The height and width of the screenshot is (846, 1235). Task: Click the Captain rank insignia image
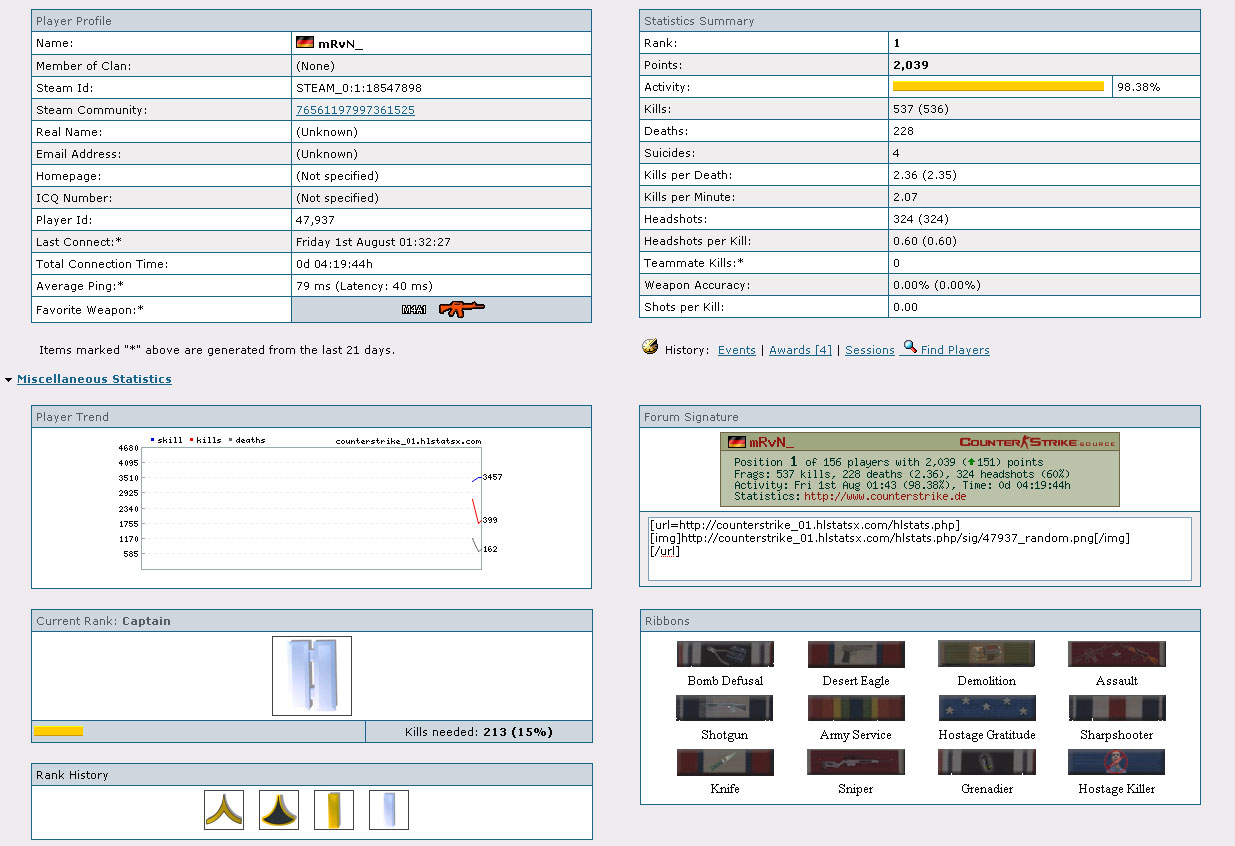coord(312,676)
